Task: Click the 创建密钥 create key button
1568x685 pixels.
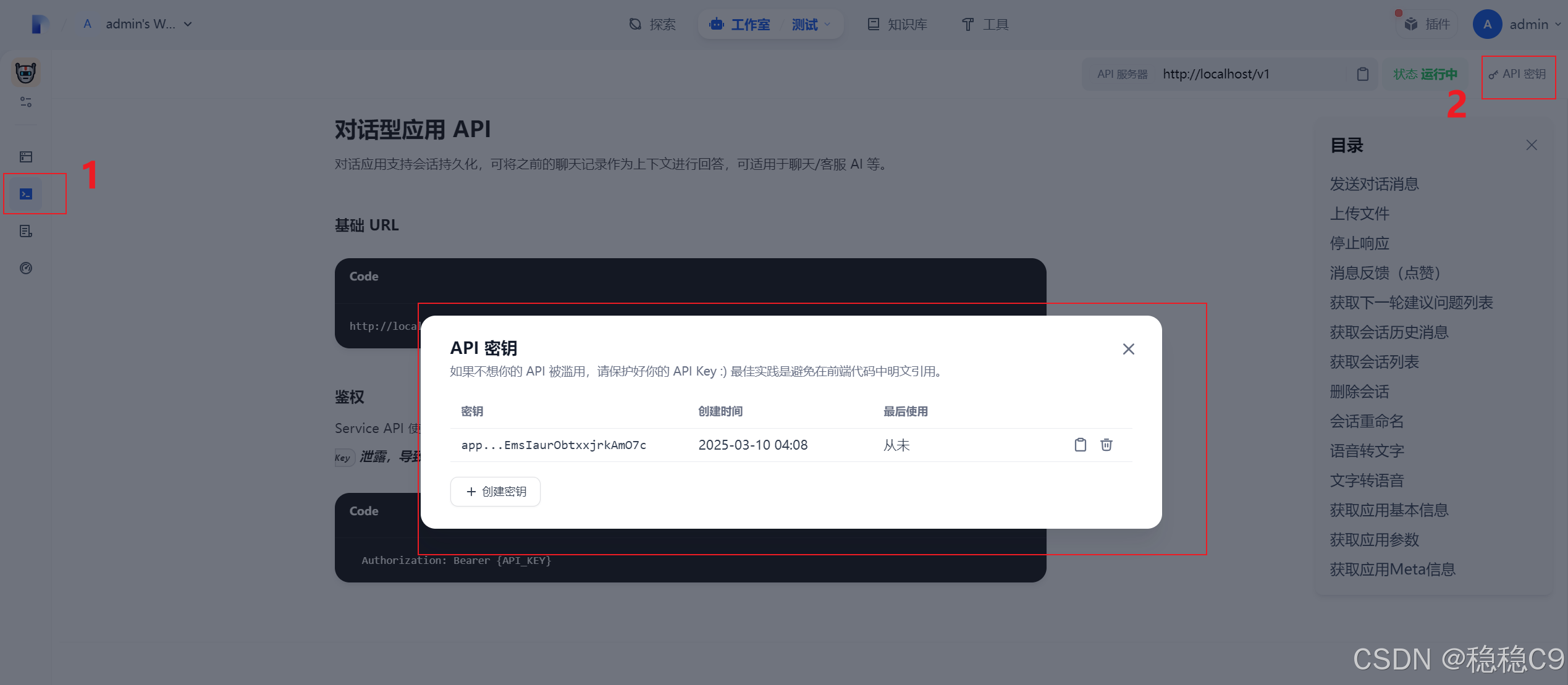Action: tap(495, 492)
